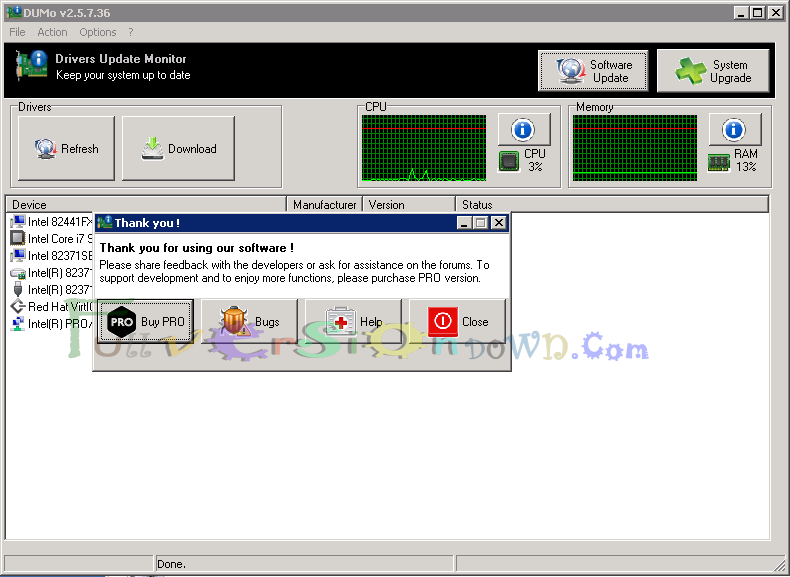Click the DUMo title bar app icon
This screenshot has width=790, height=577.
tap(14, 12)
